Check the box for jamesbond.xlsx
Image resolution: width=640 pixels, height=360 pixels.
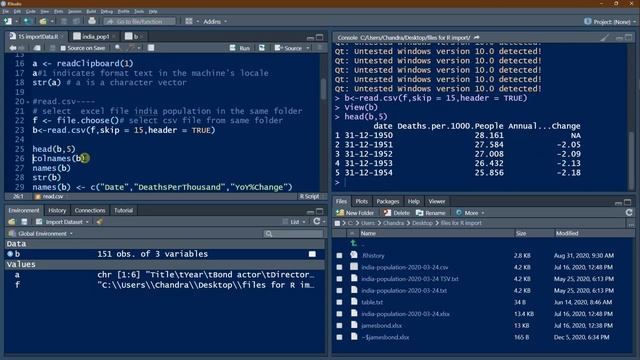click(339, 326)
